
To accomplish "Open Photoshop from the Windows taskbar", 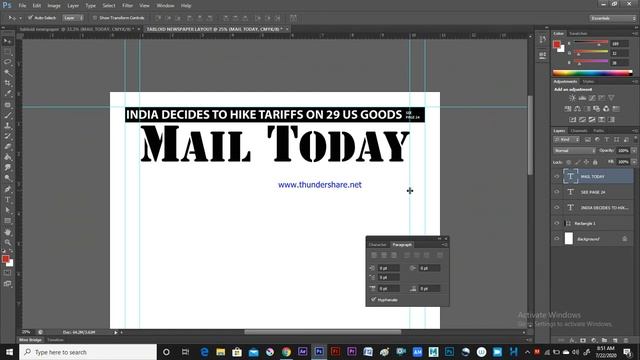I will pyautogui.click(x=319, y=351).
